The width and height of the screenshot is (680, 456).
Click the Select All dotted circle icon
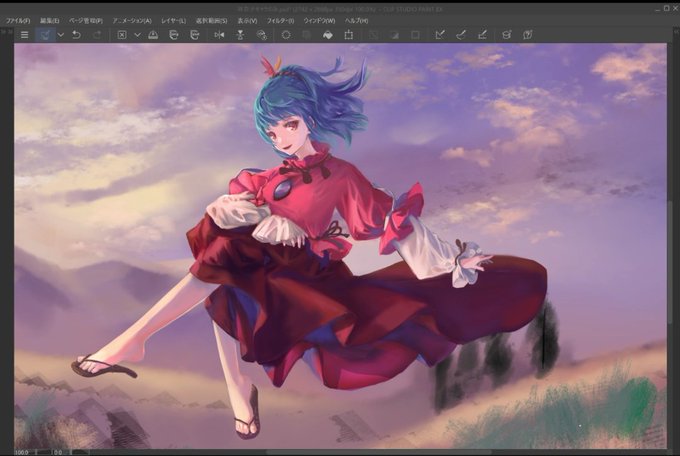coord(286,35)
